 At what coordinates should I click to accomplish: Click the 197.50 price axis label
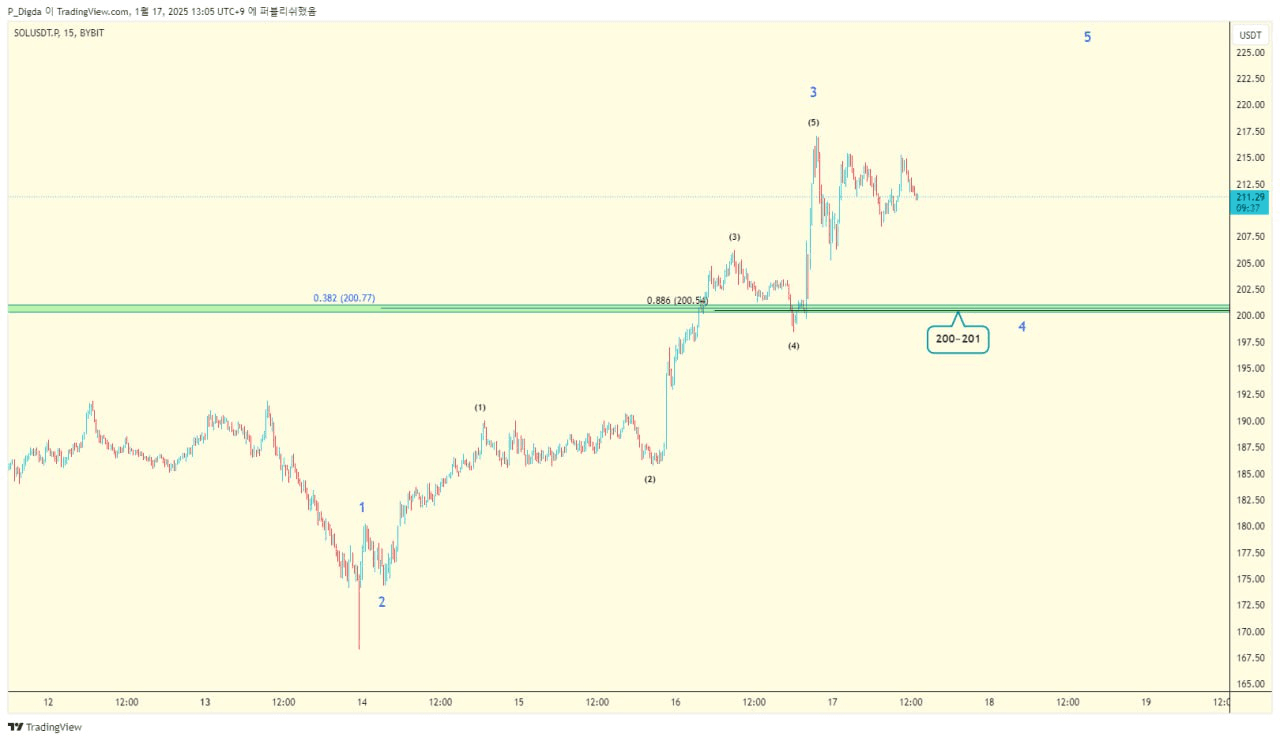[1250, 342]
